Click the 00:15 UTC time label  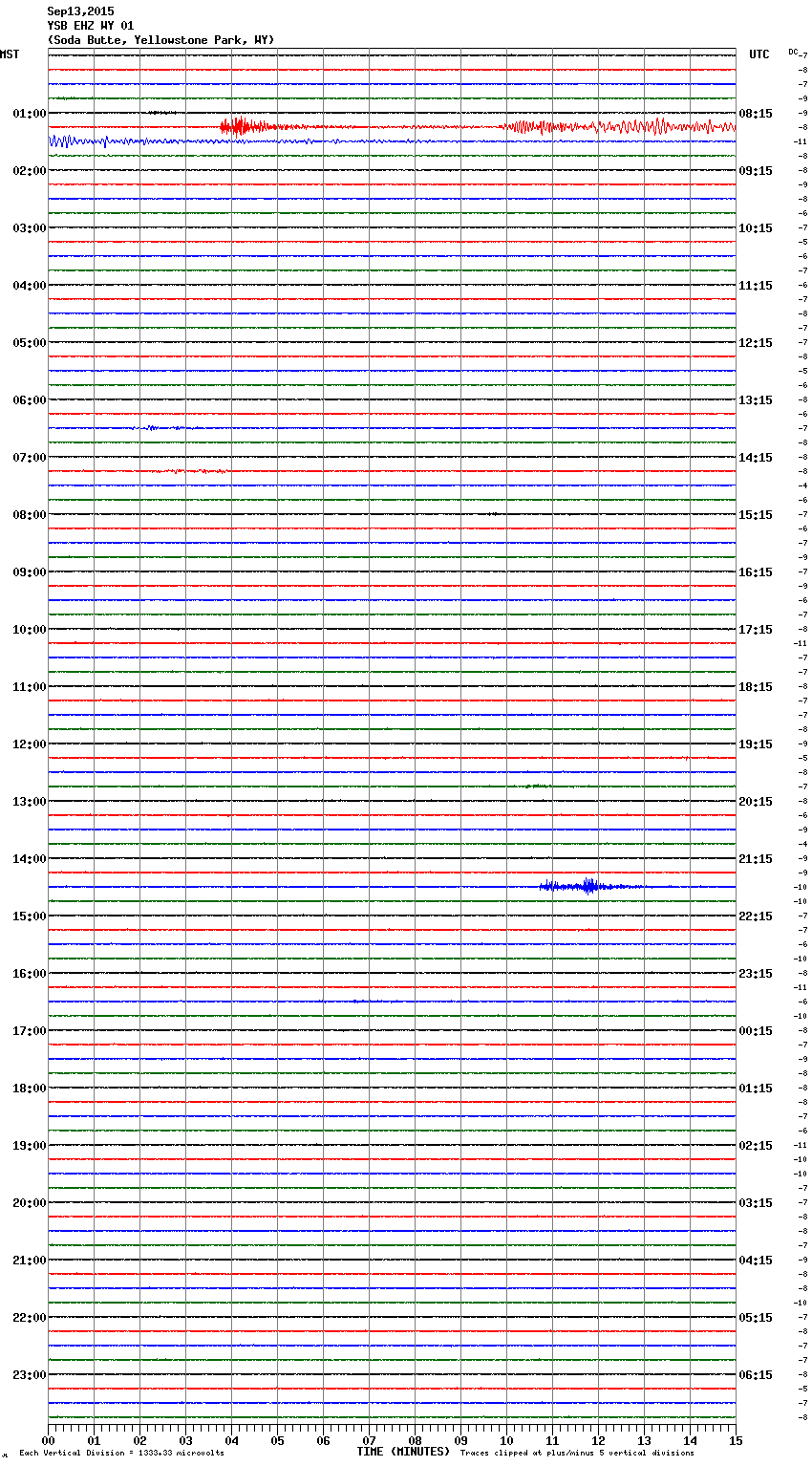coord(756,1031)
